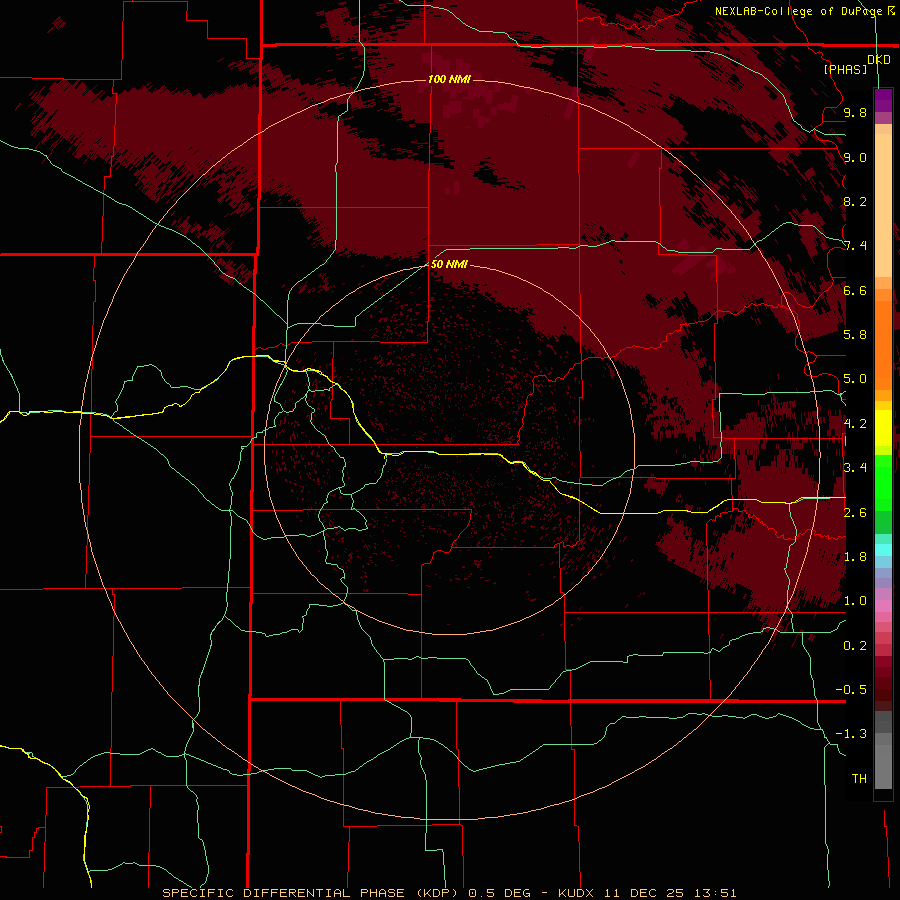Select the 5.0 value on color scale
Screen dimensions: 900x900
click(x=855, y=379)
